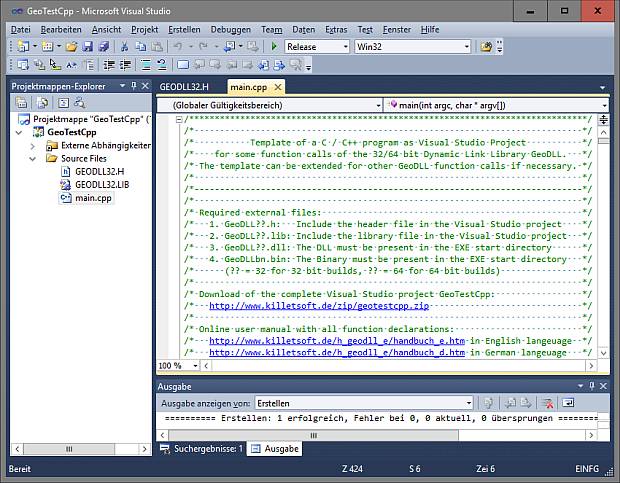Open the Debuggen menu
The height and width of the screenshot is (483, 620).
[231, 30]
